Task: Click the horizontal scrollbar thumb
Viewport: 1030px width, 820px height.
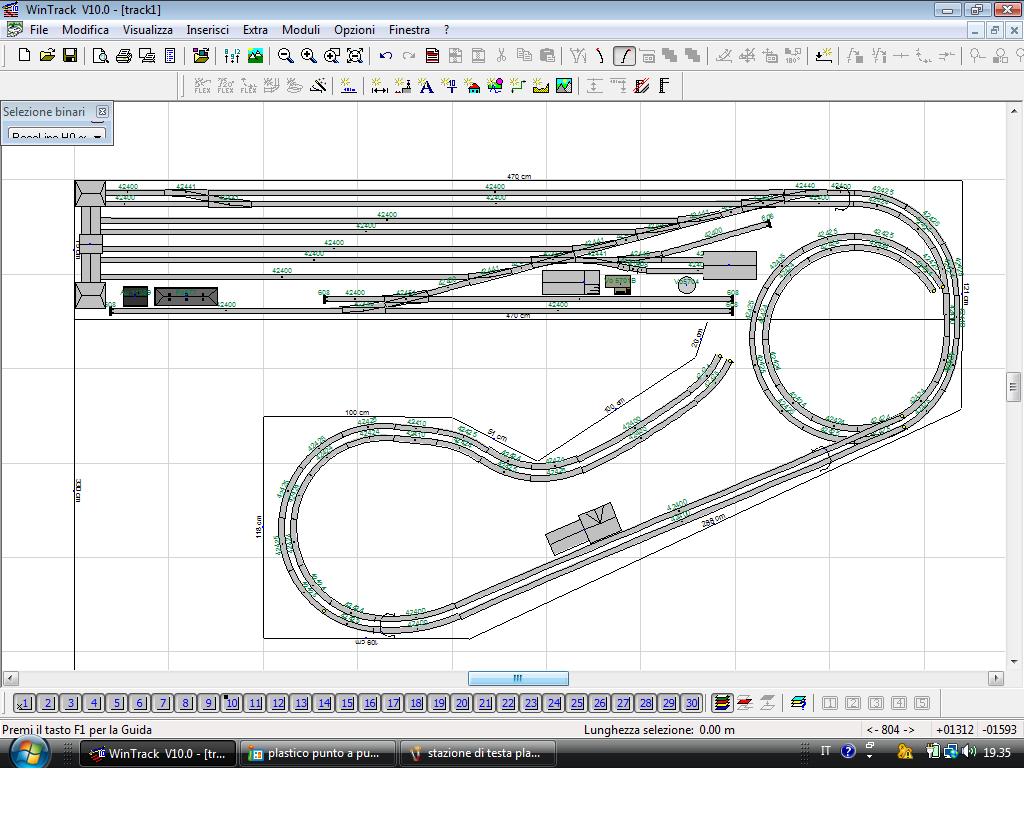Action: point(518,678)
